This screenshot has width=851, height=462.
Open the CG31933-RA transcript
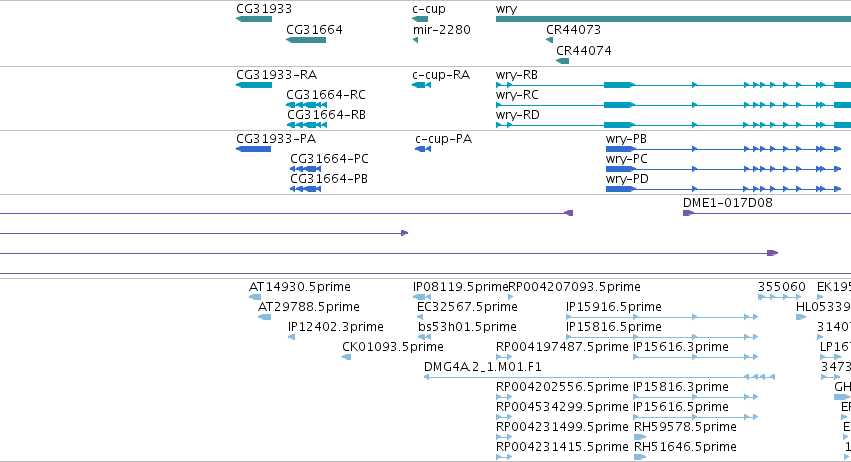pyautogui.click(x=254, y=85)
